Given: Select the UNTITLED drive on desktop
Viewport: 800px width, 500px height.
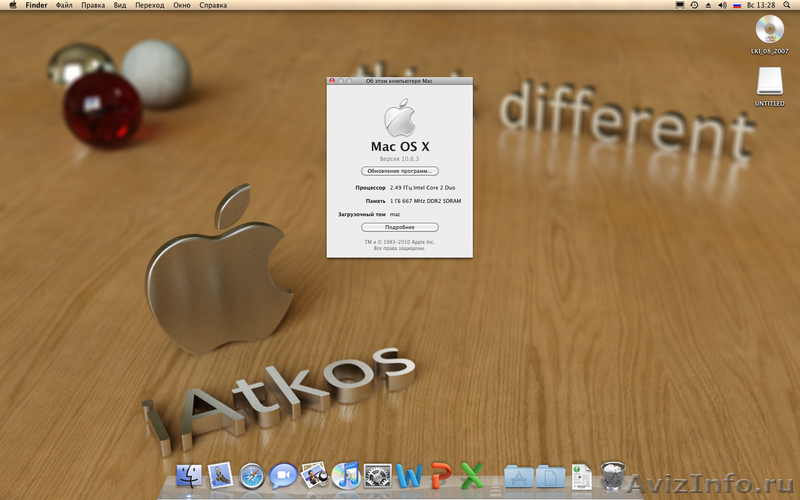Looking at the screenshot, I should [769, 87].
